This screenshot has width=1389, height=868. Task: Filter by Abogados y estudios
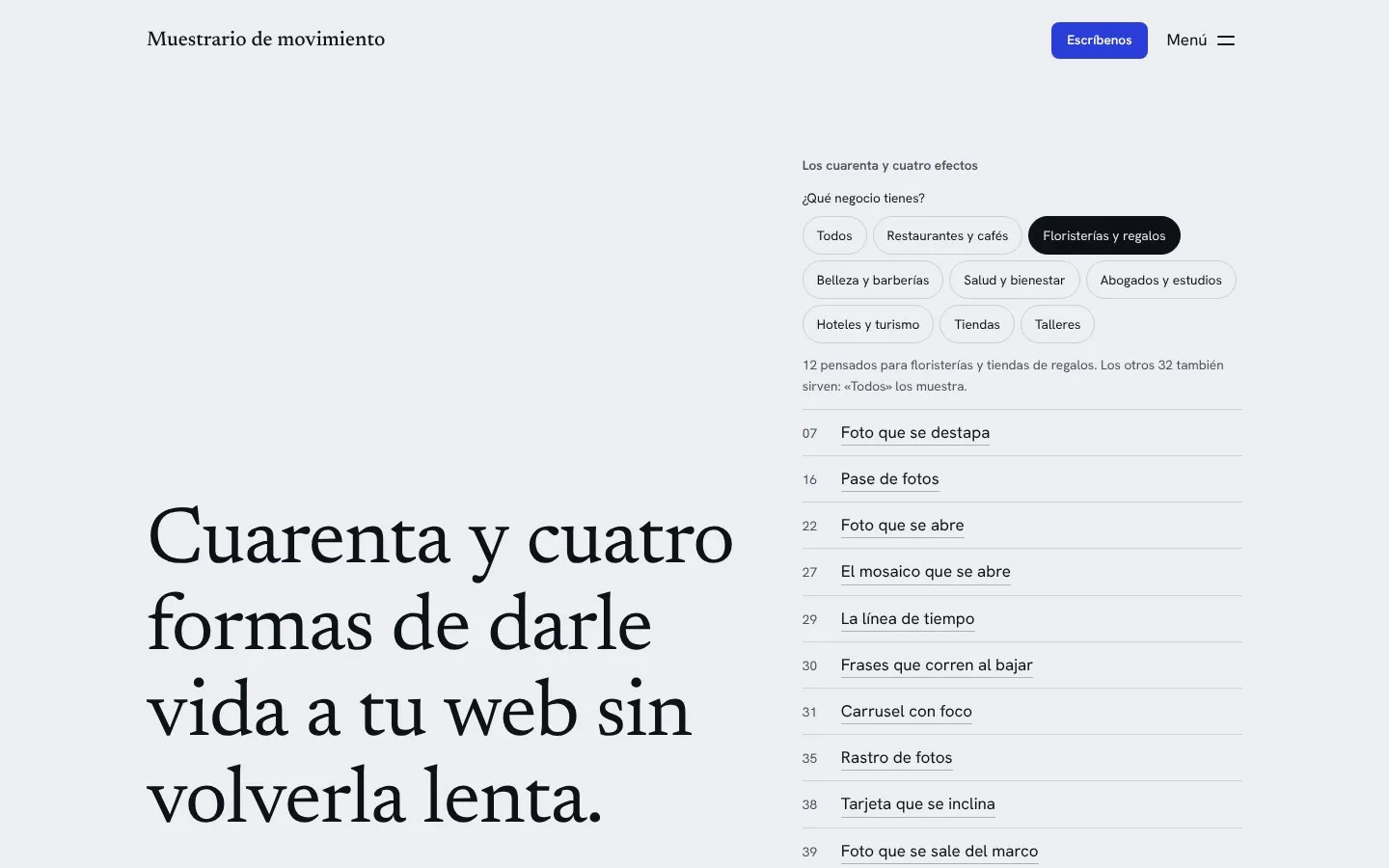1160,280
